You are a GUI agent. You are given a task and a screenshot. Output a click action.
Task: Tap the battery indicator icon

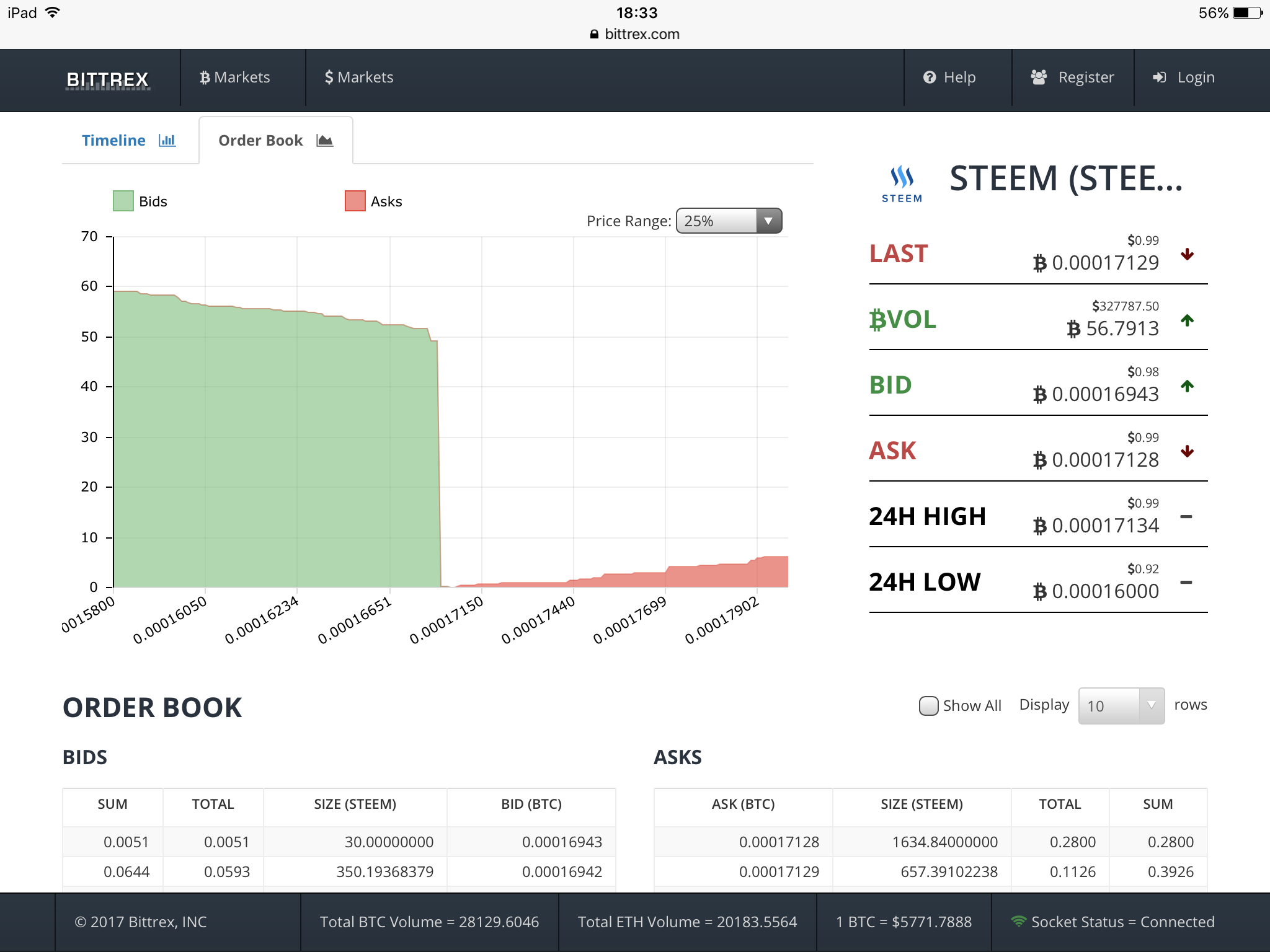coord(1248,12)
